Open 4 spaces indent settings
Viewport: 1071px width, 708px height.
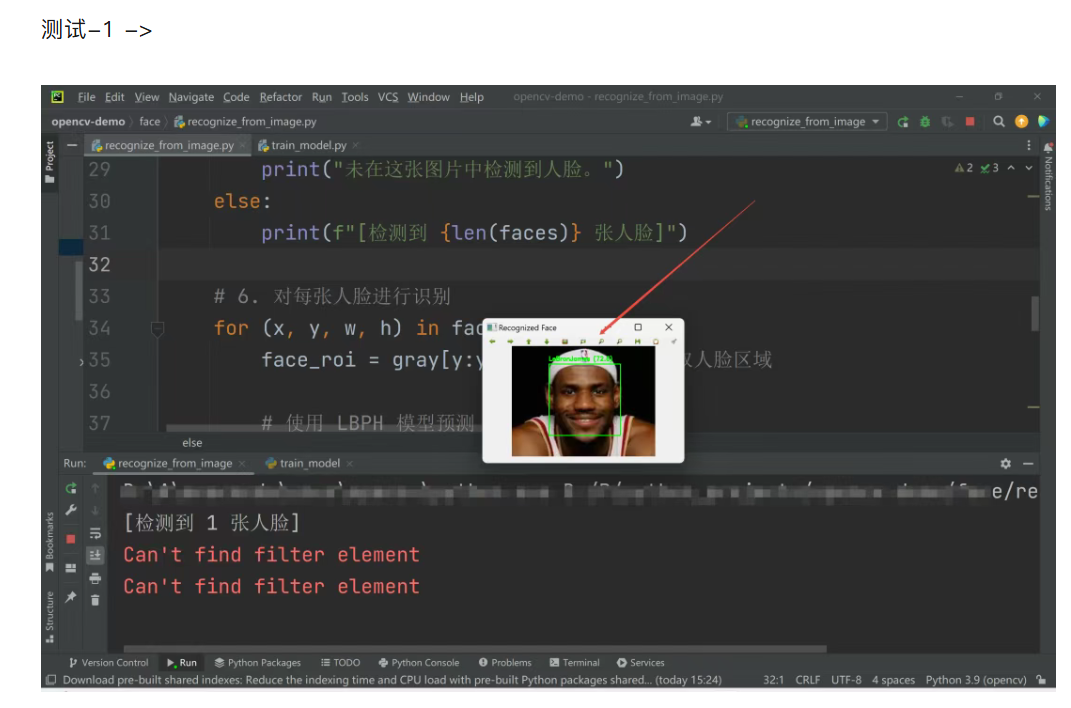[893, 680]
